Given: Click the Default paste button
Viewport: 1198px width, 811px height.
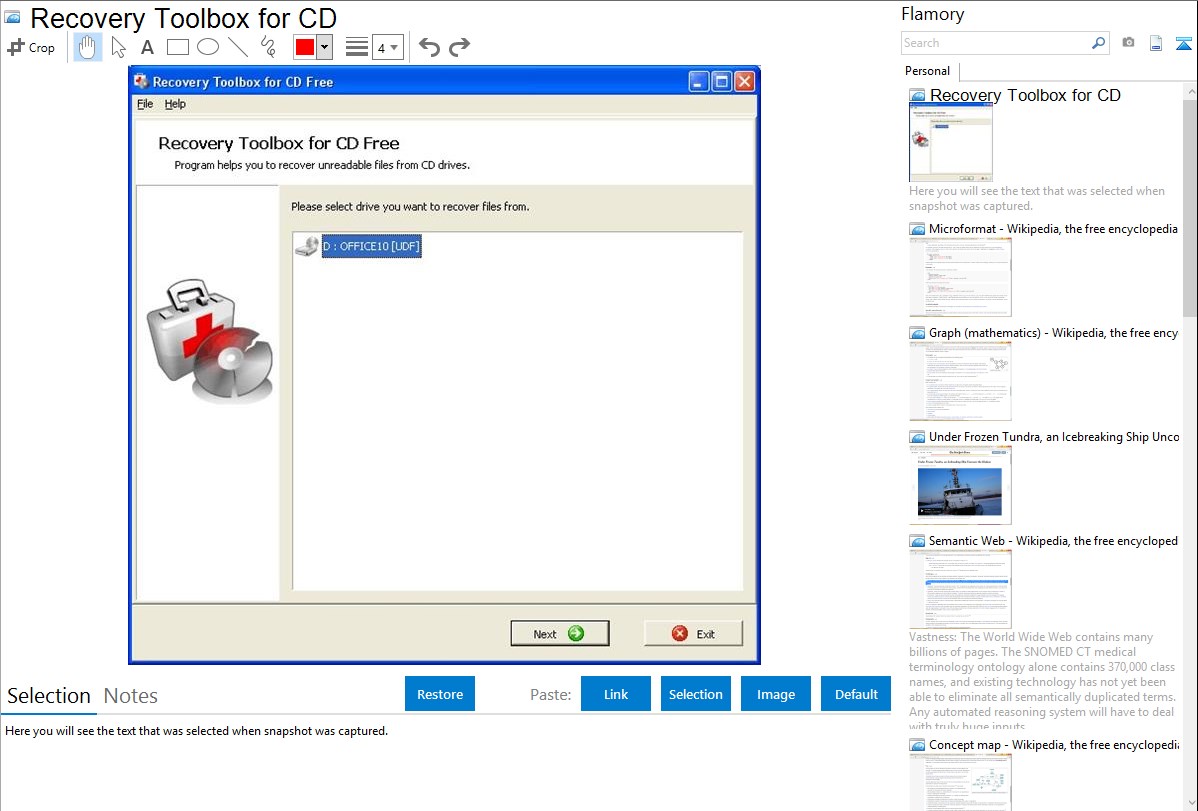Looking at the screenshot, I should [856, 694].
